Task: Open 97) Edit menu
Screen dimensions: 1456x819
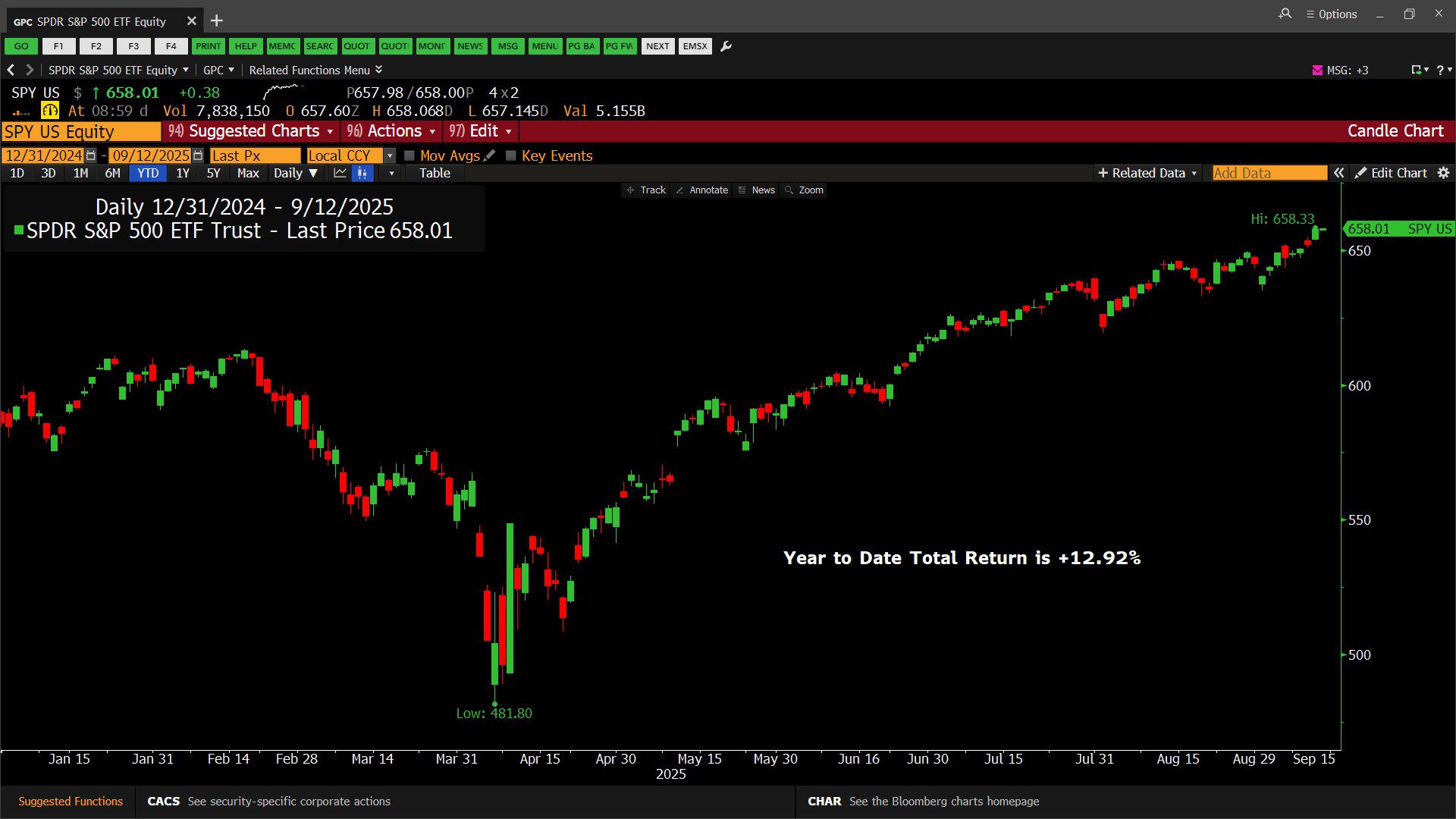Action: 480,131
